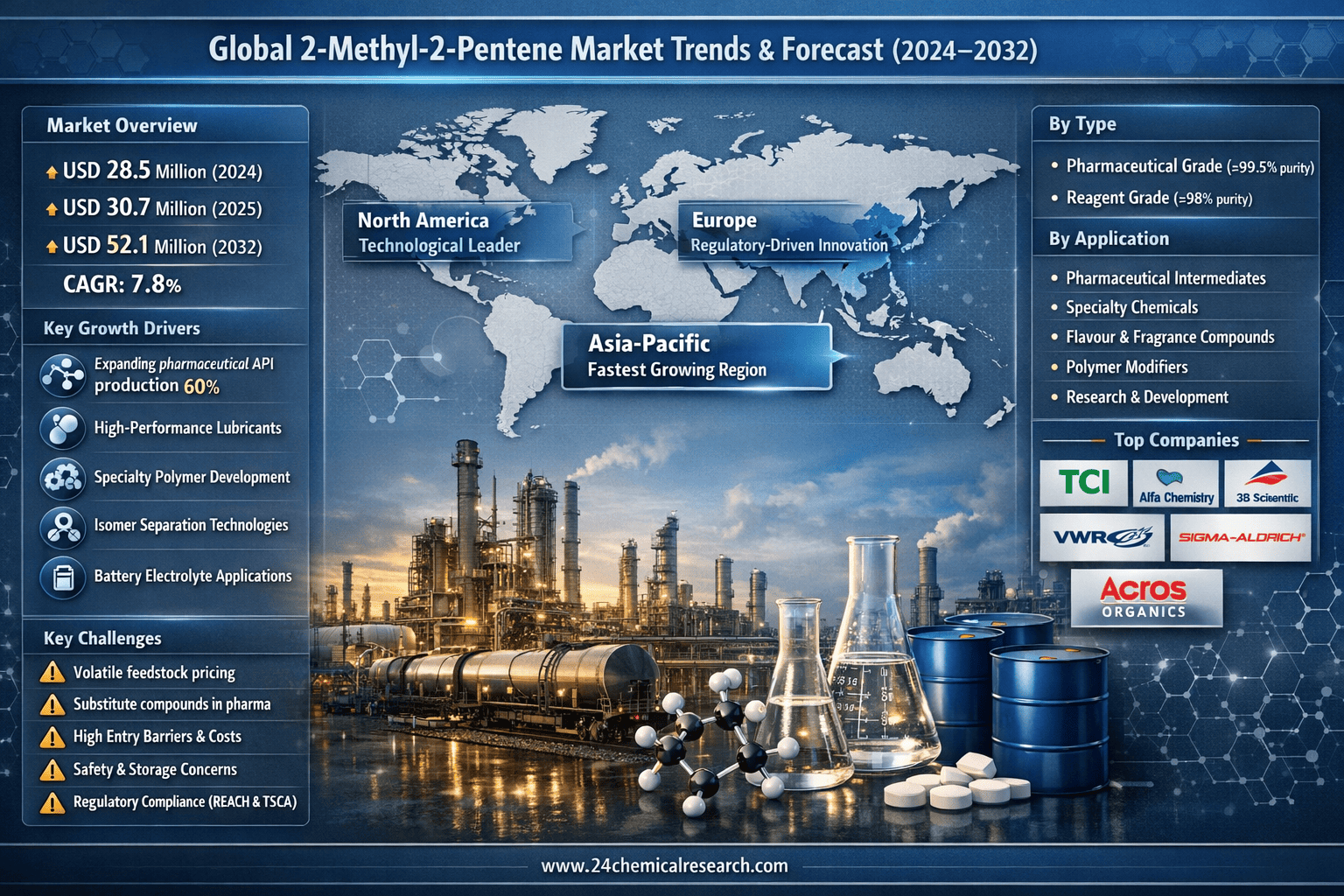Click the High-Performance Lubricants icon
This screenshot has height=896, width=1344.
click(x=62, y=428)
